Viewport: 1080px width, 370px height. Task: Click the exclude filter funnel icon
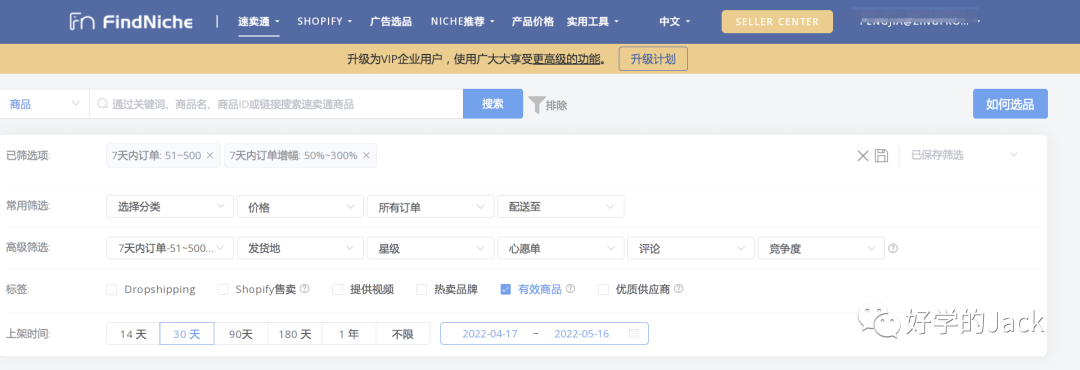537,105
